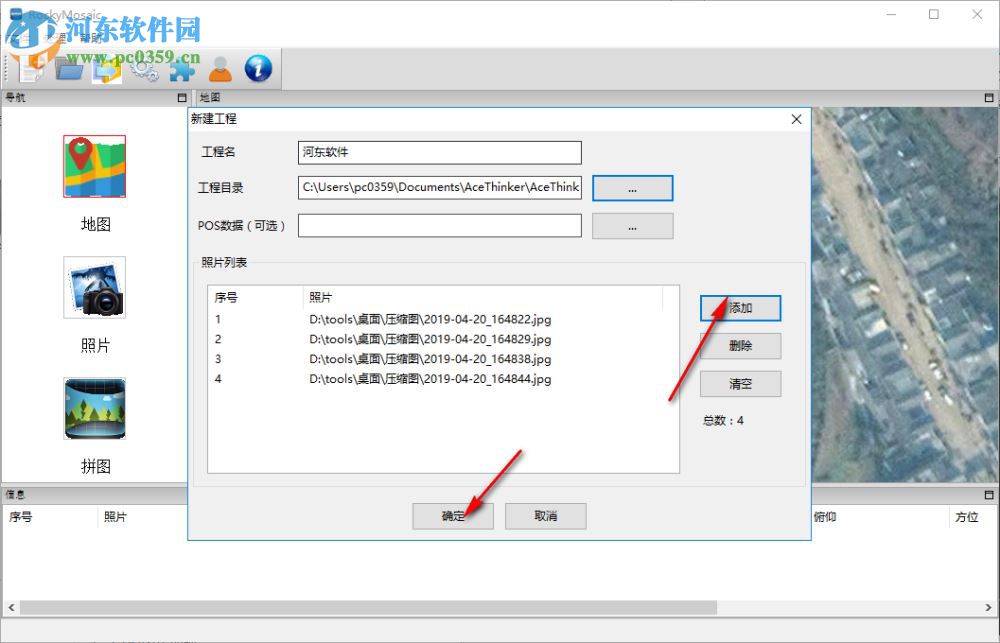Image resolution: width=1000 pixels, height=643 pixels.
Task: Click inside the 工程名 text field
Action: pos(438,152)
